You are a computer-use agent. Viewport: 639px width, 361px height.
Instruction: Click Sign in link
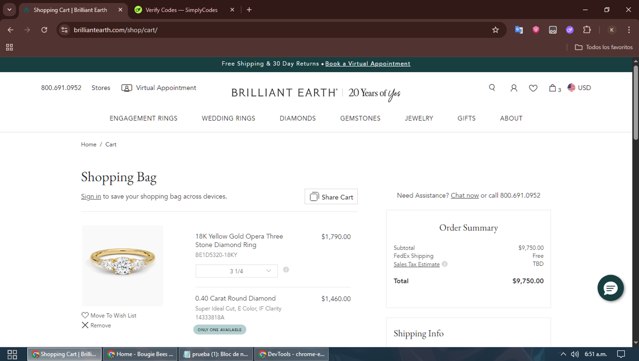[x=91, y=196]
